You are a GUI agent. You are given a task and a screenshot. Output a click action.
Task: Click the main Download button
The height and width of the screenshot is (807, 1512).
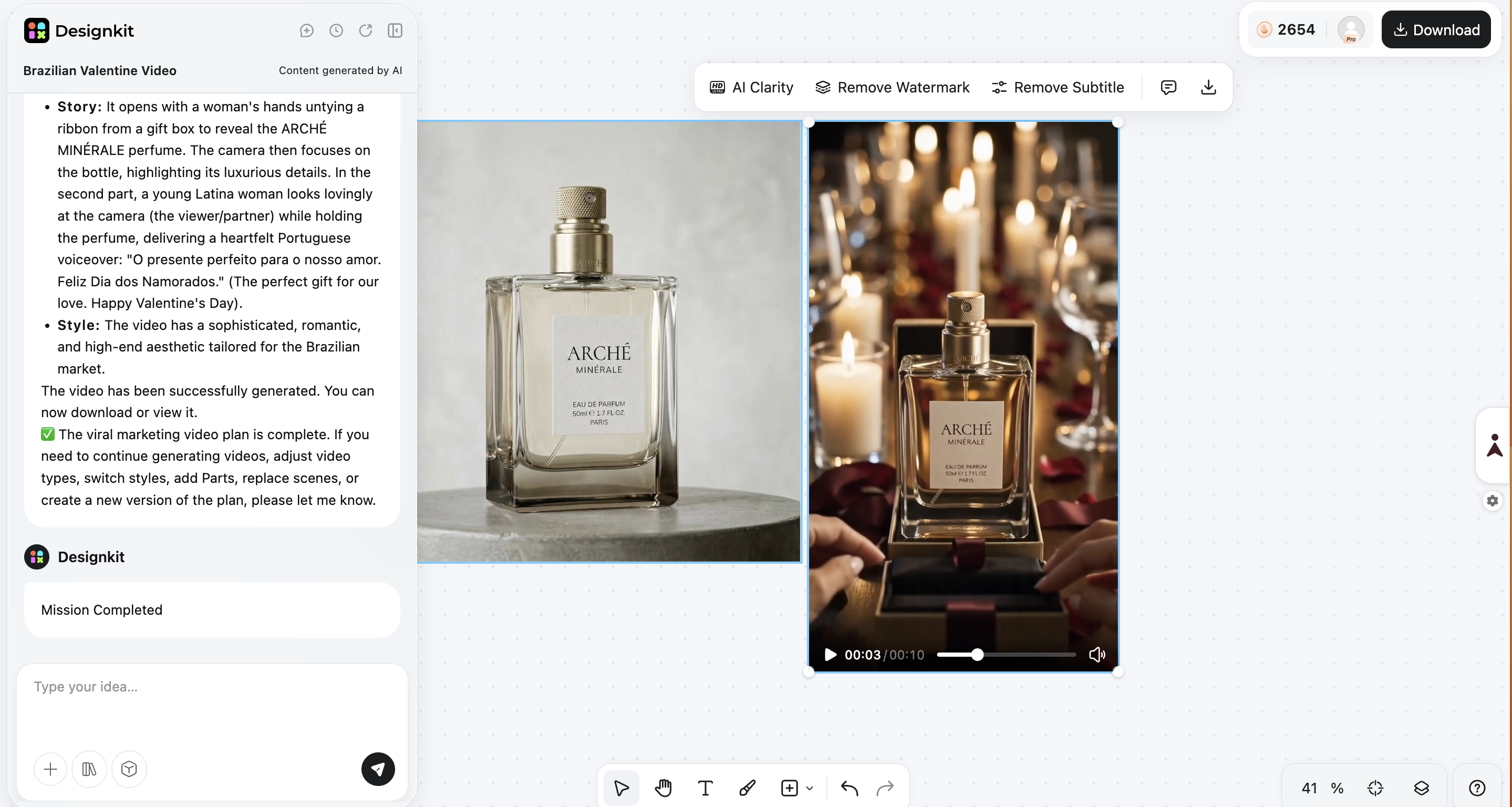pos(1436,30)
